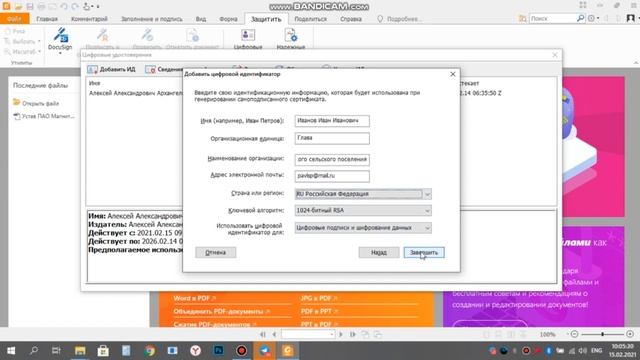The height and width of the screenshot is (360, 640).
Task: Open the Выбрать tool dropdown
Action: coord(22,41)
